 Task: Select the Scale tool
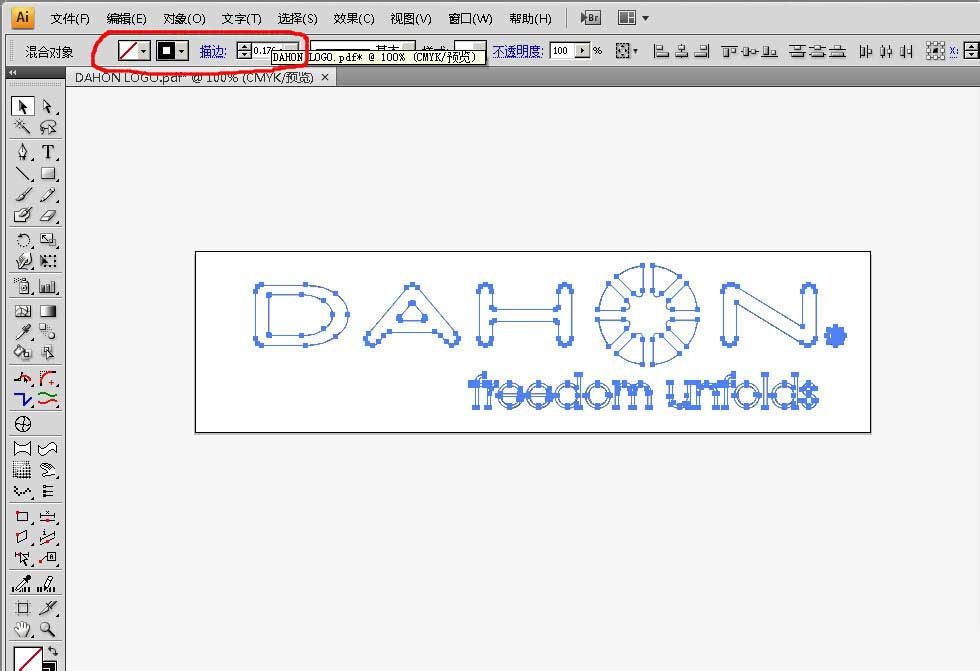coord(48,240)
